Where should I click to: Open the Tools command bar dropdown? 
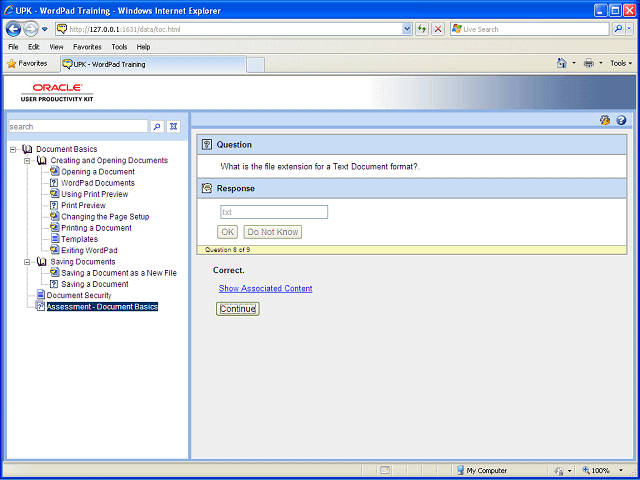pyautogui.click(x=621, y=64)
